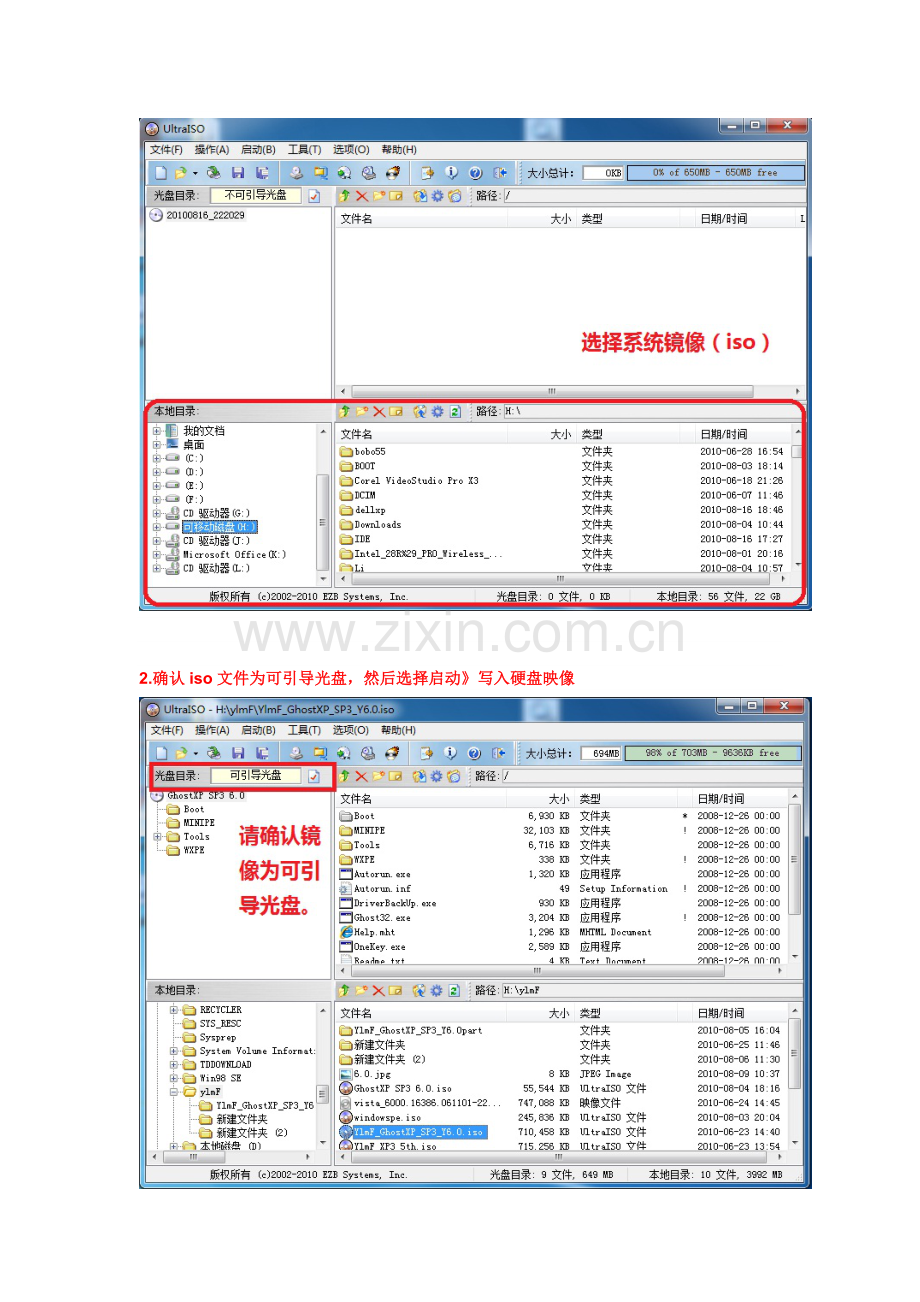
Task: Click blue Help icon in bottom UltraISO toolbar
Action: tap(474, 753)
